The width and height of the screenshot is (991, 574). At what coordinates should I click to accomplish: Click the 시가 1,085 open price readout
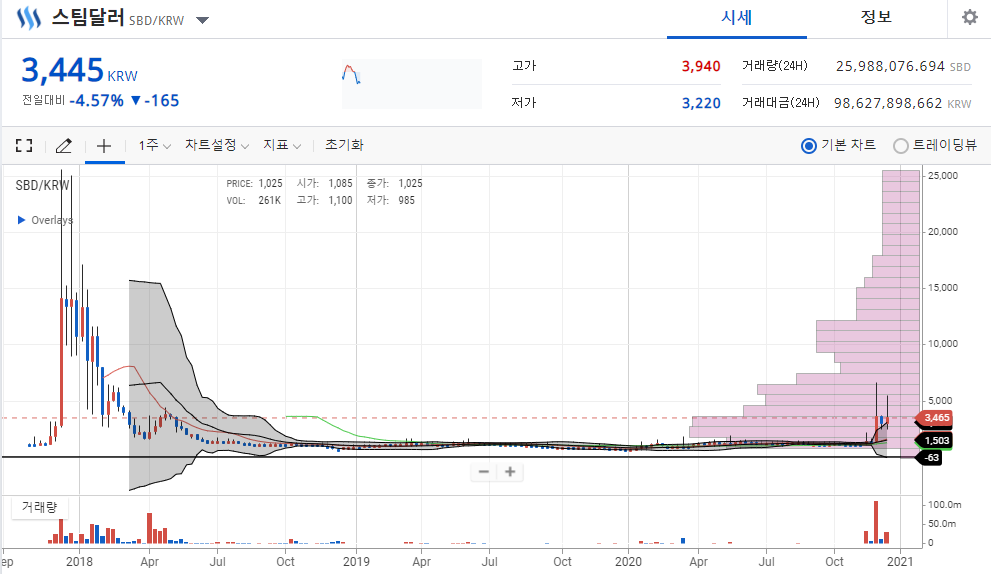pyautogui.click(x=324, y=183)
